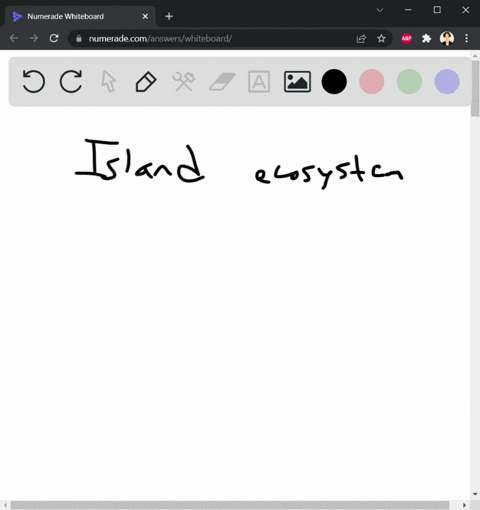Set pen color to green
Image resolution: width=480 pixels, height=510 pixels.
[x=409, y=81]
